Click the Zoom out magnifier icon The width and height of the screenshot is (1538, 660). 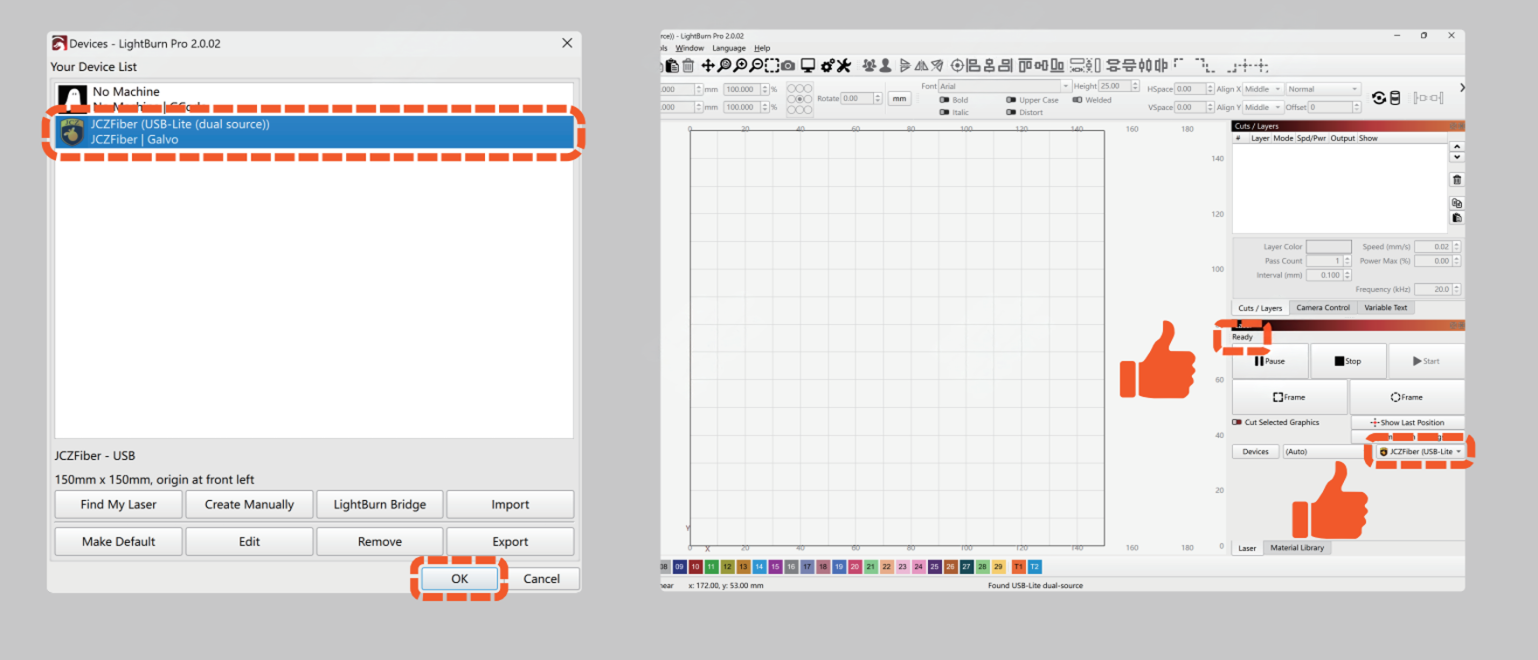756,66
